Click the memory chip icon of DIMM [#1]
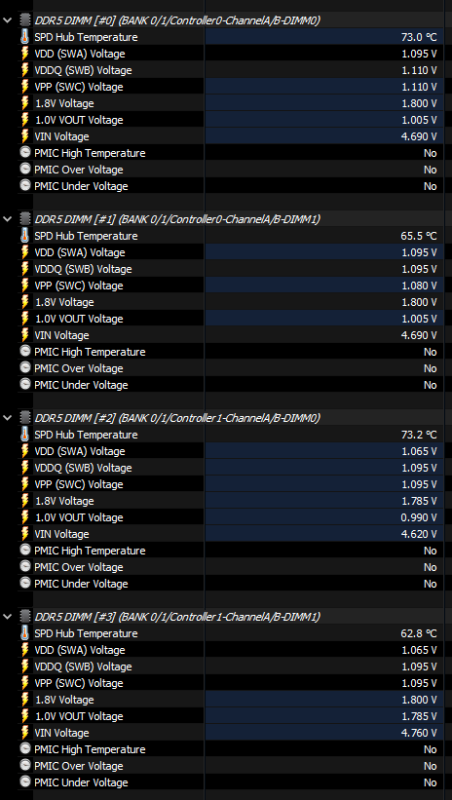This screenshot has height=800, width=452. pyautogui.click(x=25, y=219)
